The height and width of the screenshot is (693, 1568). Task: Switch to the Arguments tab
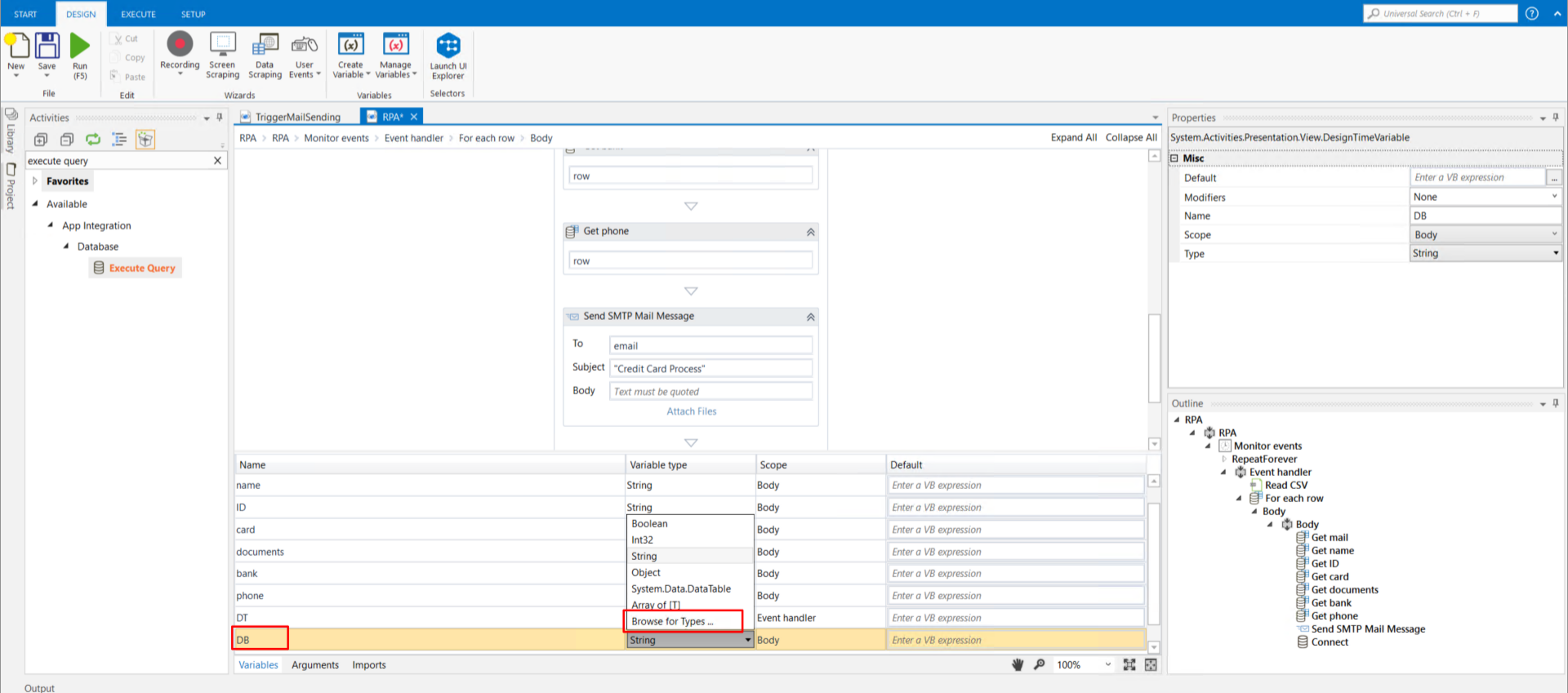click(x=314, y=664)
